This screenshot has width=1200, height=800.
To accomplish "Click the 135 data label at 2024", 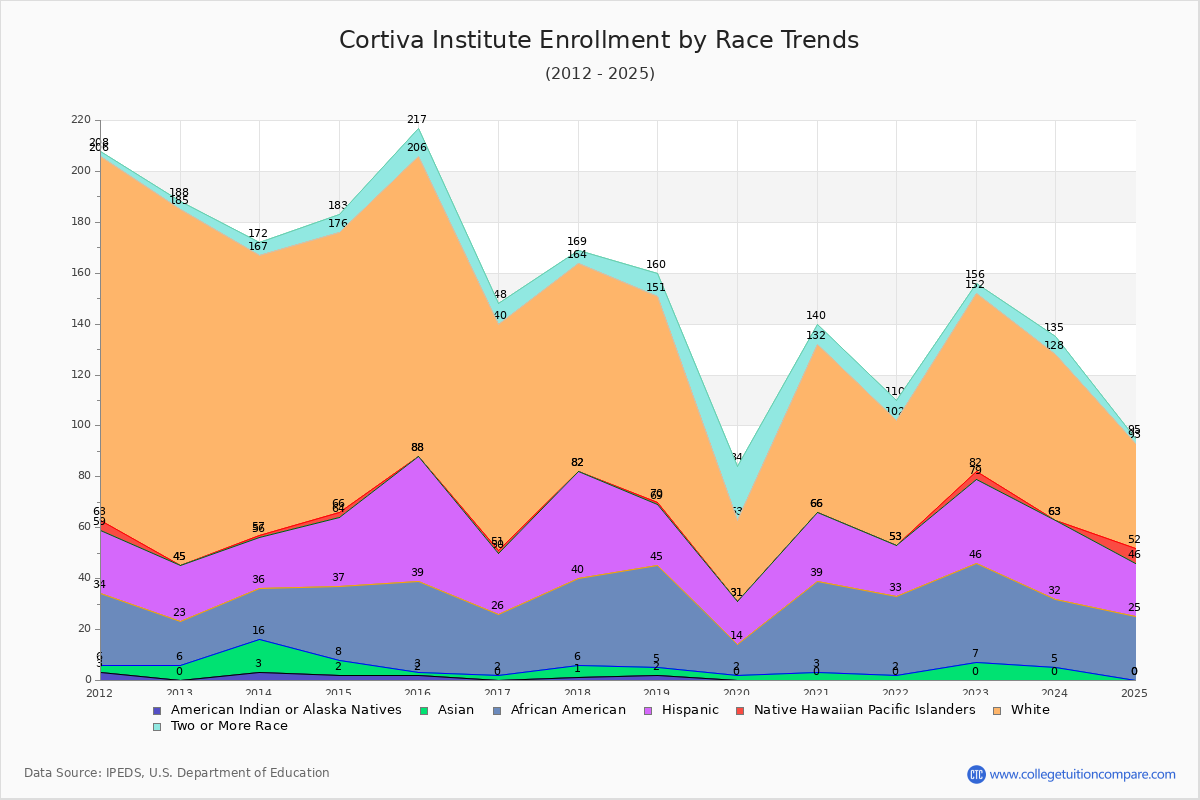I will [1054, 328].
